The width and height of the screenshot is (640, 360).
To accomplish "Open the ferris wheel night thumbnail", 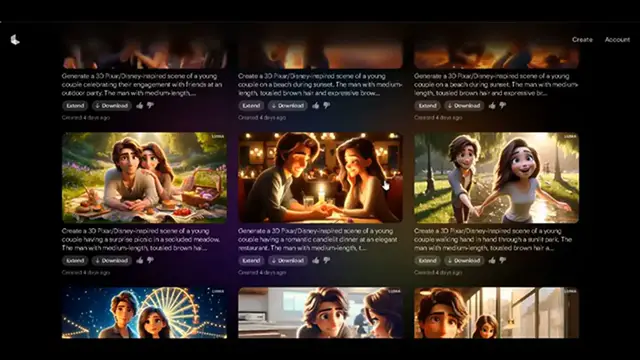I will [144, 313].
